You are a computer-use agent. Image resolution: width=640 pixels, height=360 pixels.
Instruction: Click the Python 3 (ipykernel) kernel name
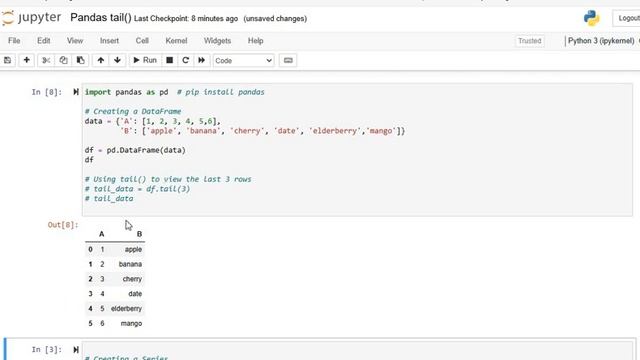pos(601,41)
